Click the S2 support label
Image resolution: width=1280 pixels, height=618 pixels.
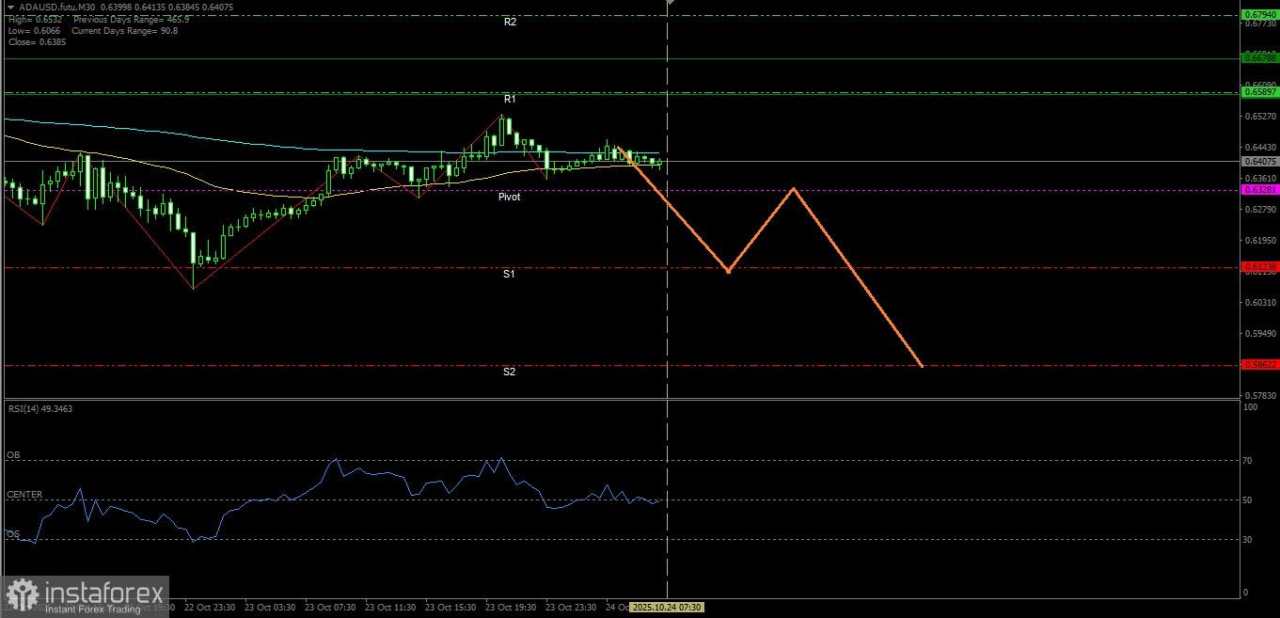[509, 371]
